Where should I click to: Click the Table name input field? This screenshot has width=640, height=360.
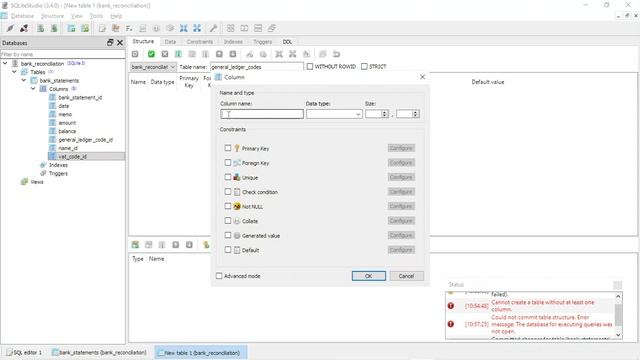[x=257, y=67]
